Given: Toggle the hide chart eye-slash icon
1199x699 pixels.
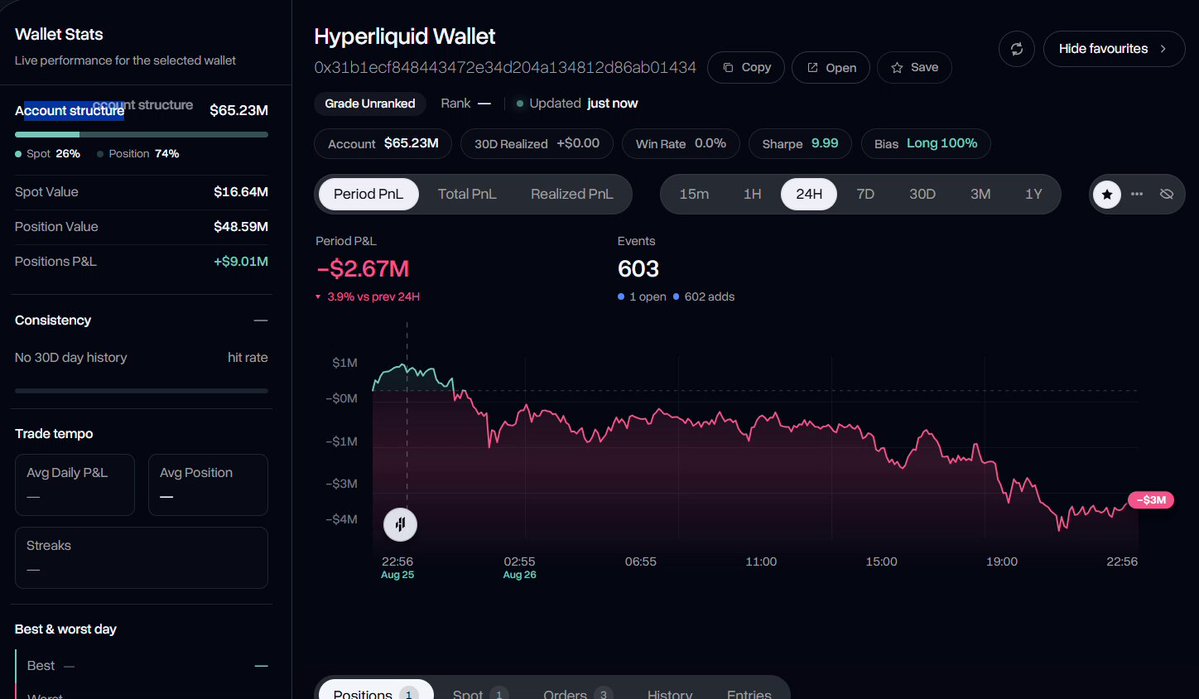Looking at the screenshot, I should (1166, 194).
